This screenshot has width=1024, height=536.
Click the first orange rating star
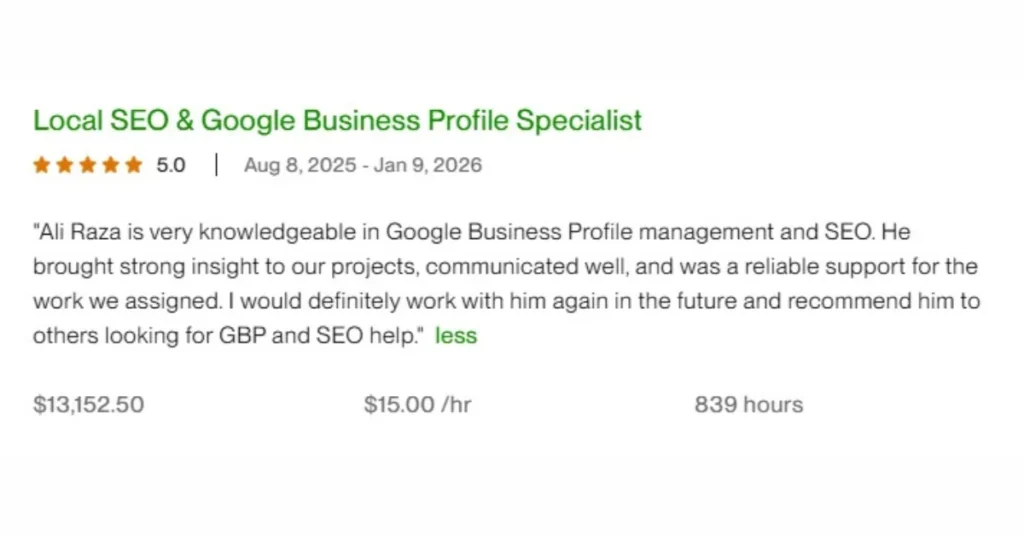point(41,165)
